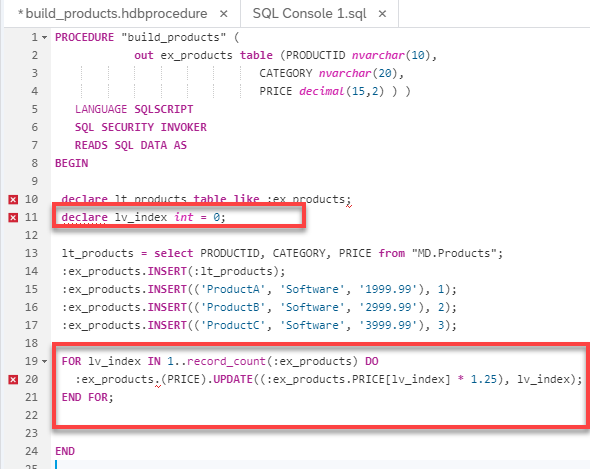Close the build_products.hdbprocedure tab
The width and height of the screenshot is (590, 469).
click(224, 14)
